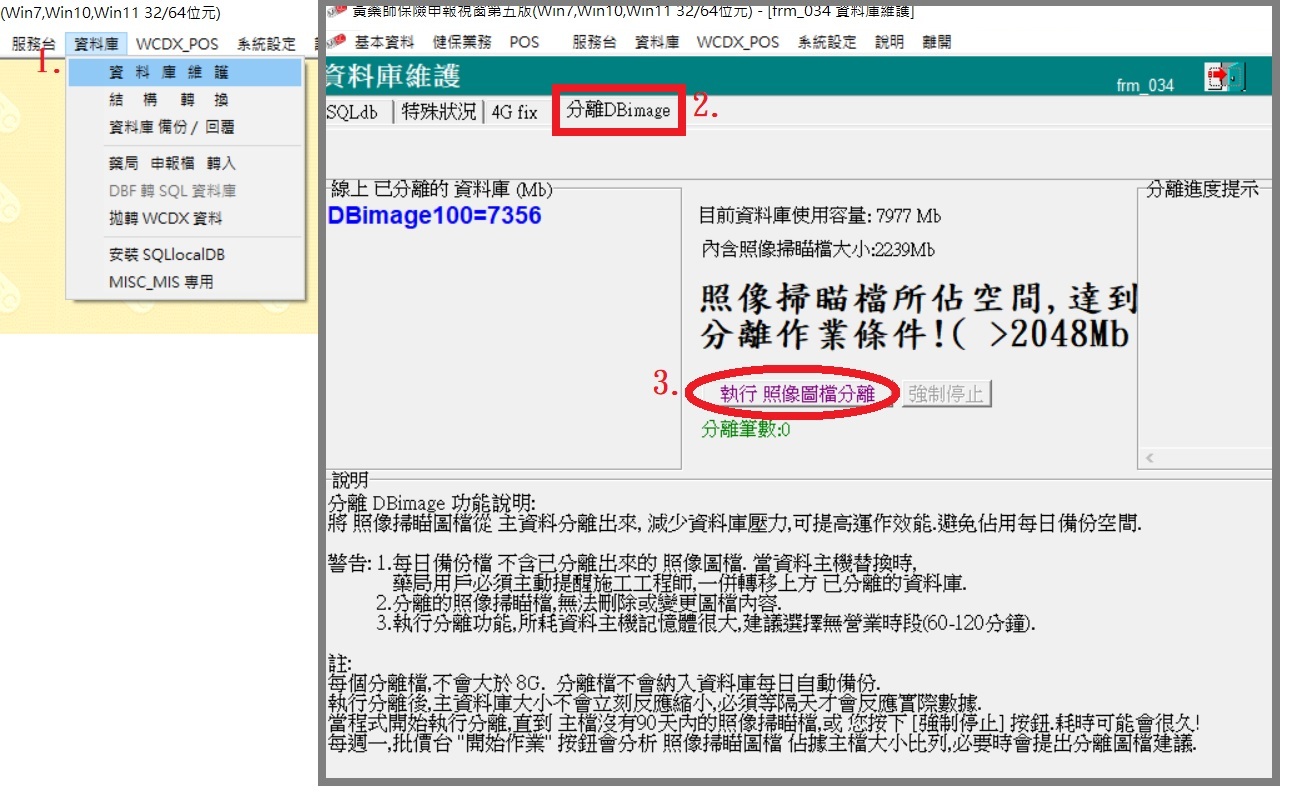Click 離開 in the frm_034 menu bar
The image size is (1295, 801).
pos(936,42)
